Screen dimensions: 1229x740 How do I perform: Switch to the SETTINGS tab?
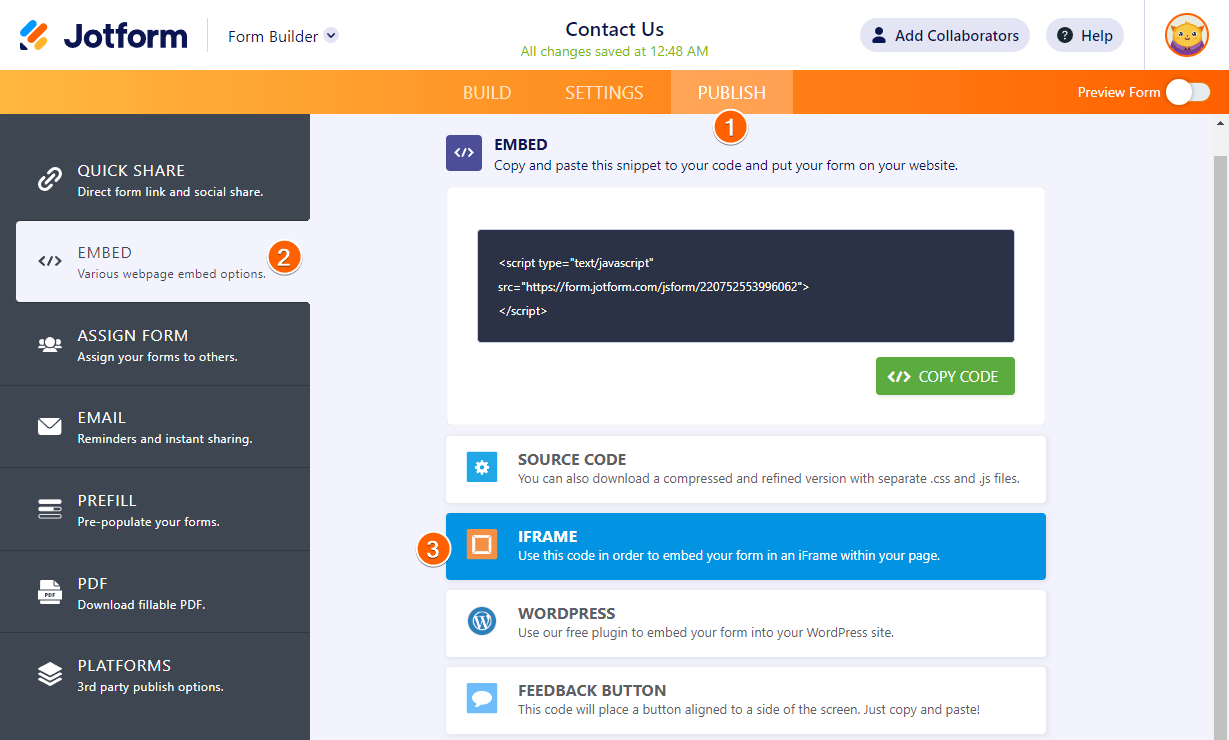click(604, 93)
